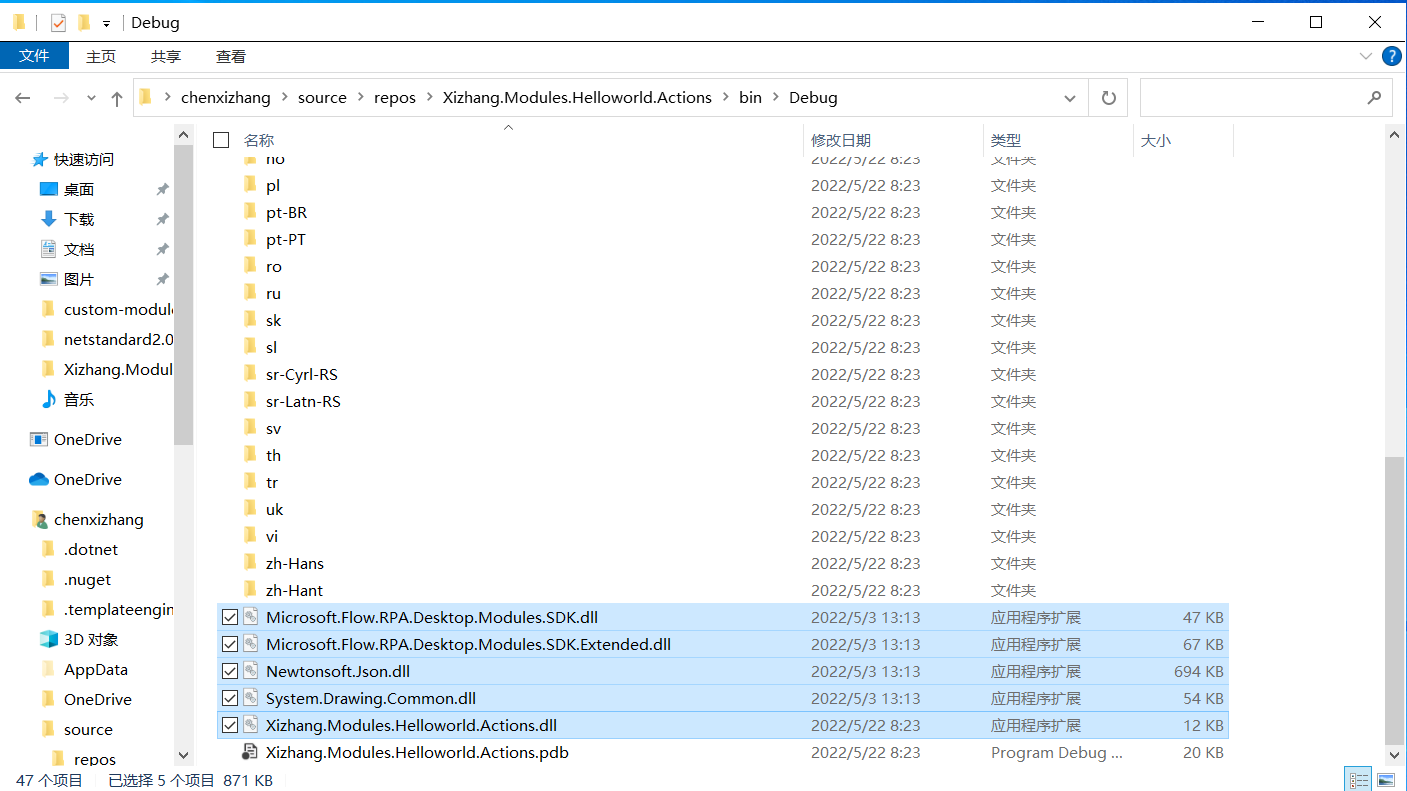Click the 音乐 music note icon
The image size is (1407, 791).
coord(48,399)
